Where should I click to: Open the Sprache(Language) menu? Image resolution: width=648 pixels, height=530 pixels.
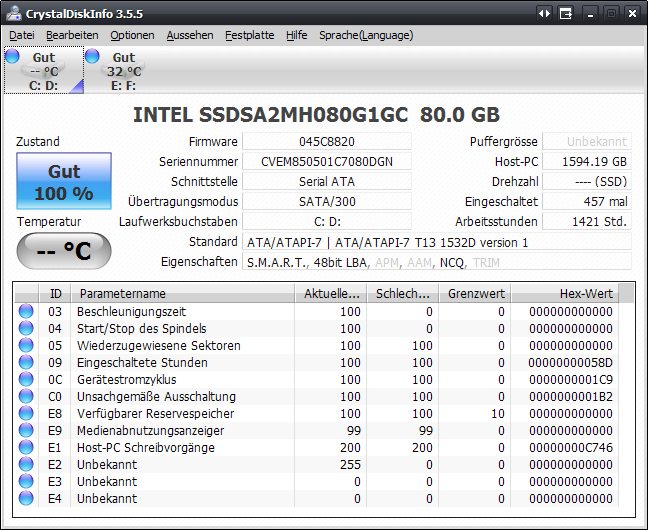click(x=366, y=36)
